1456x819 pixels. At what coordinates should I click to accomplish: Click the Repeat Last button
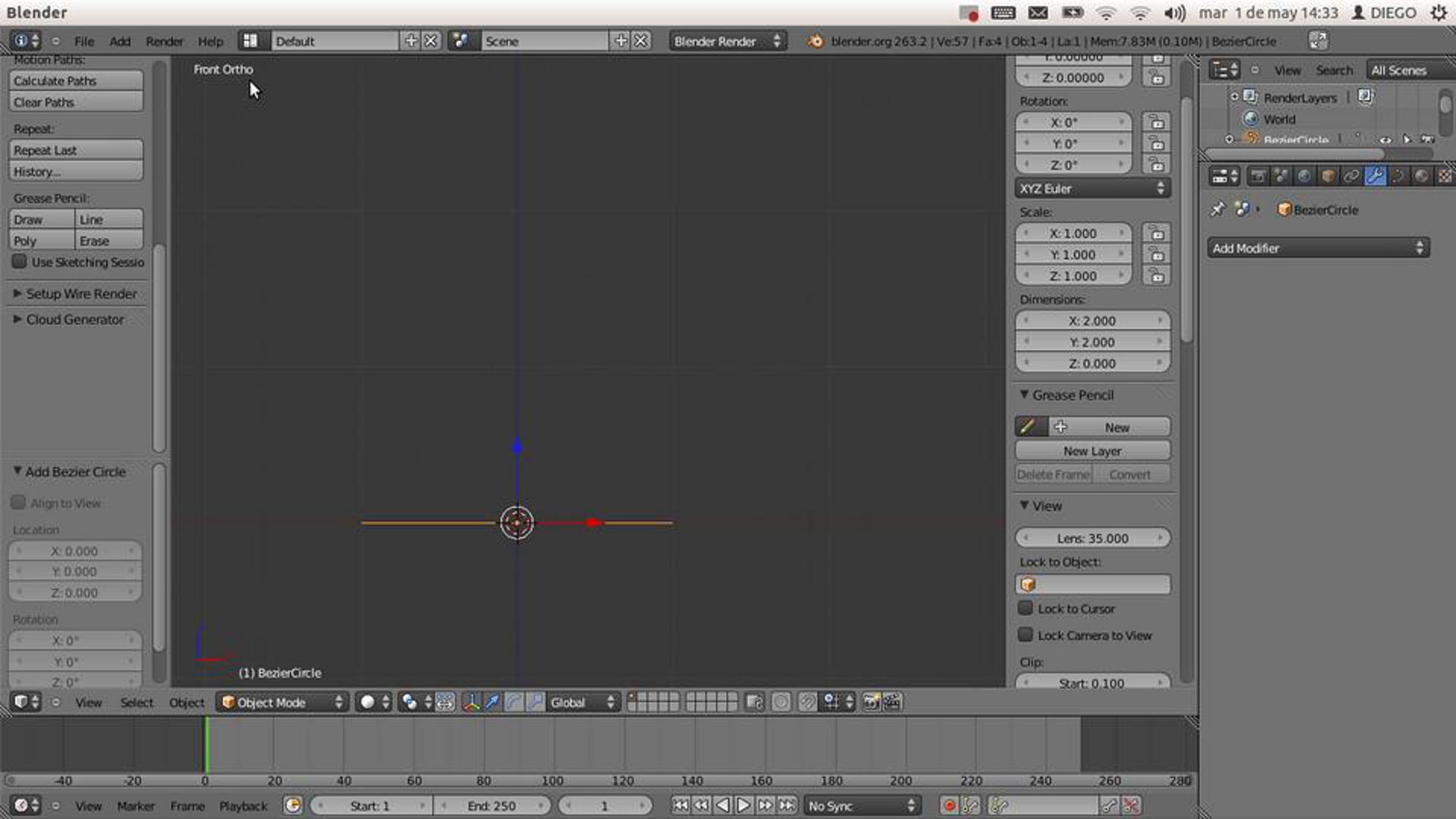[76, 150]
